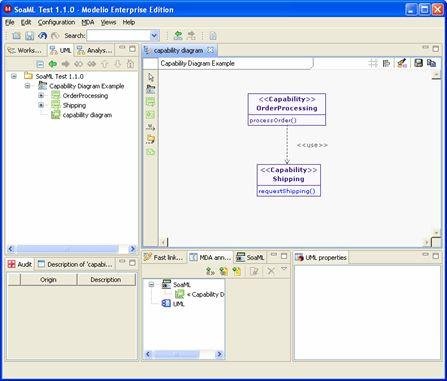
Task: Select the second palette tool below pointer
Action: pyautogui.click(x=151, y=89)
